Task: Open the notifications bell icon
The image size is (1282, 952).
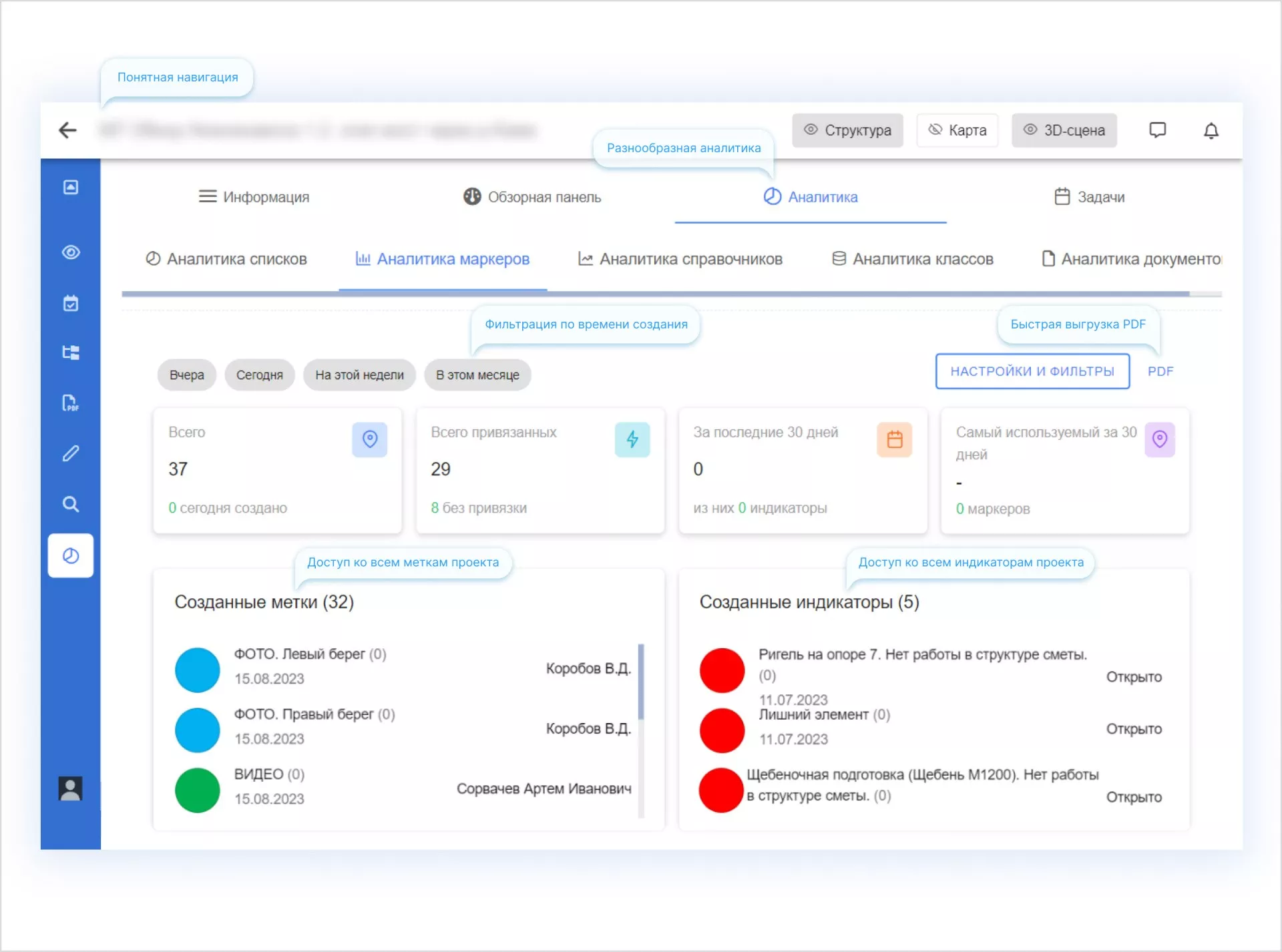Action: coord(1211,130)
